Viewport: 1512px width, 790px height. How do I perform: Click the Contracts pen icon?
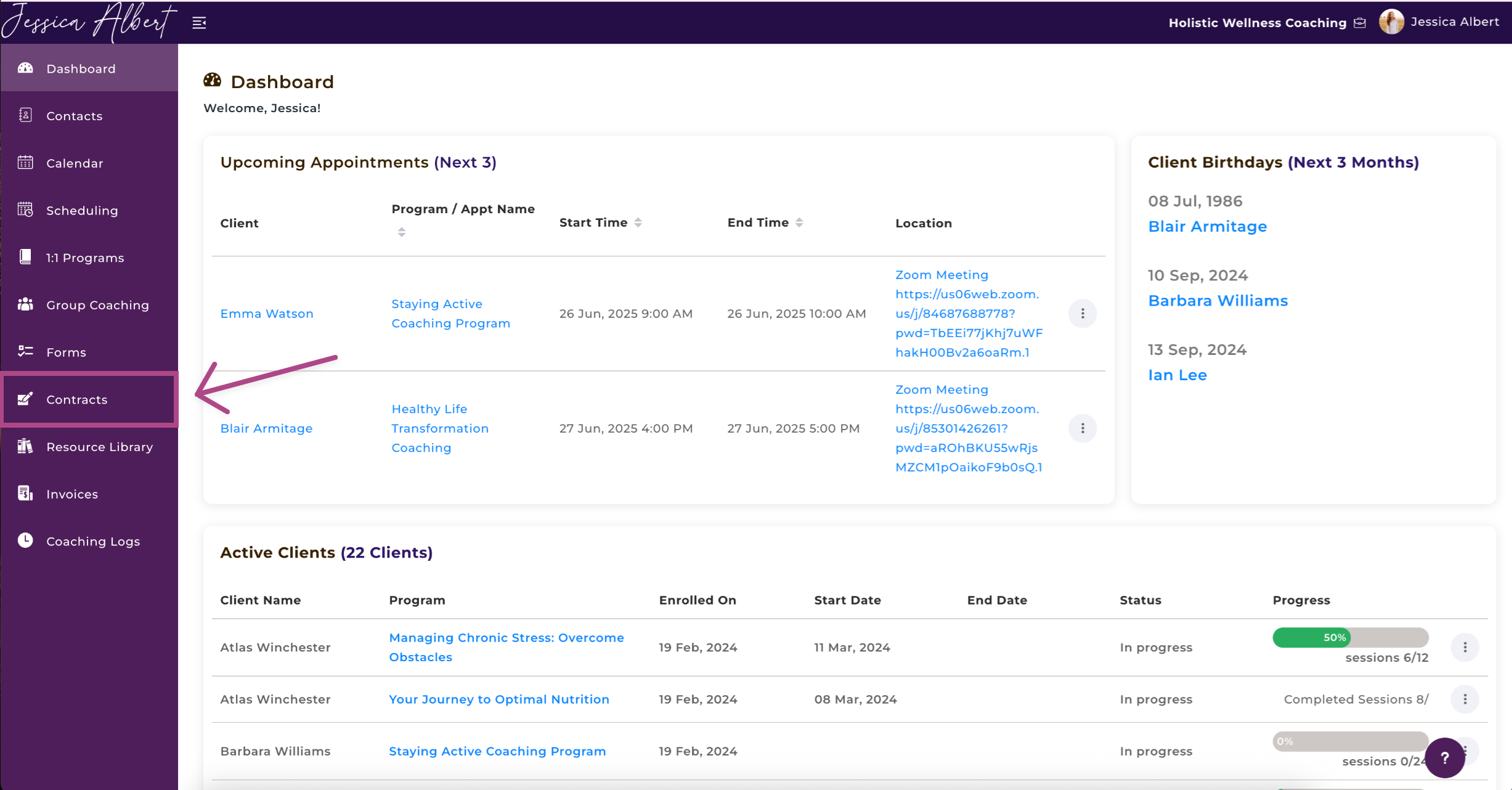pyautogui.click(x=25, y=399)
